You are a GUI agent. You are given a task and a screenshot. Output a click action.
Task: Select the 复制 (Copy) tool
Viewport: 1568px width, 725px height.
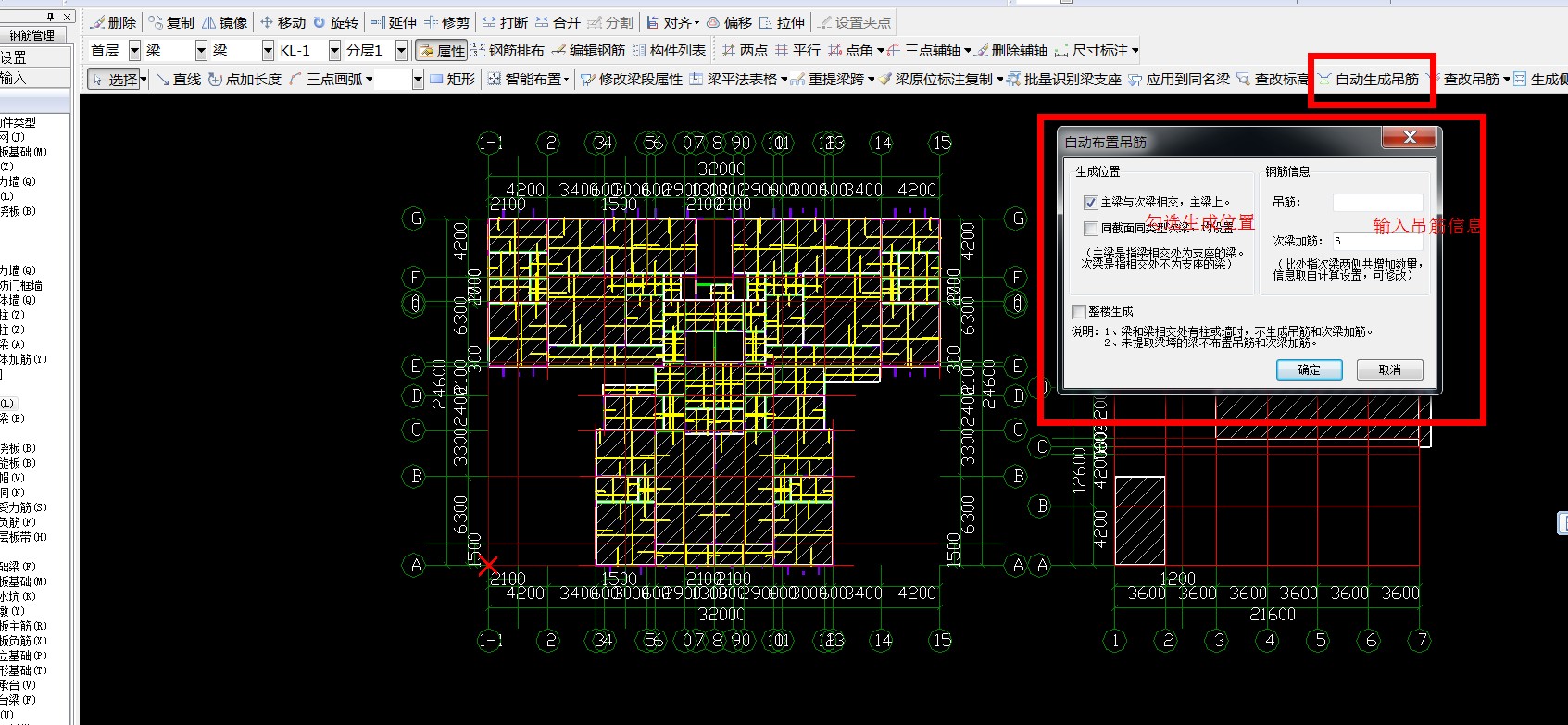(171, 22)
